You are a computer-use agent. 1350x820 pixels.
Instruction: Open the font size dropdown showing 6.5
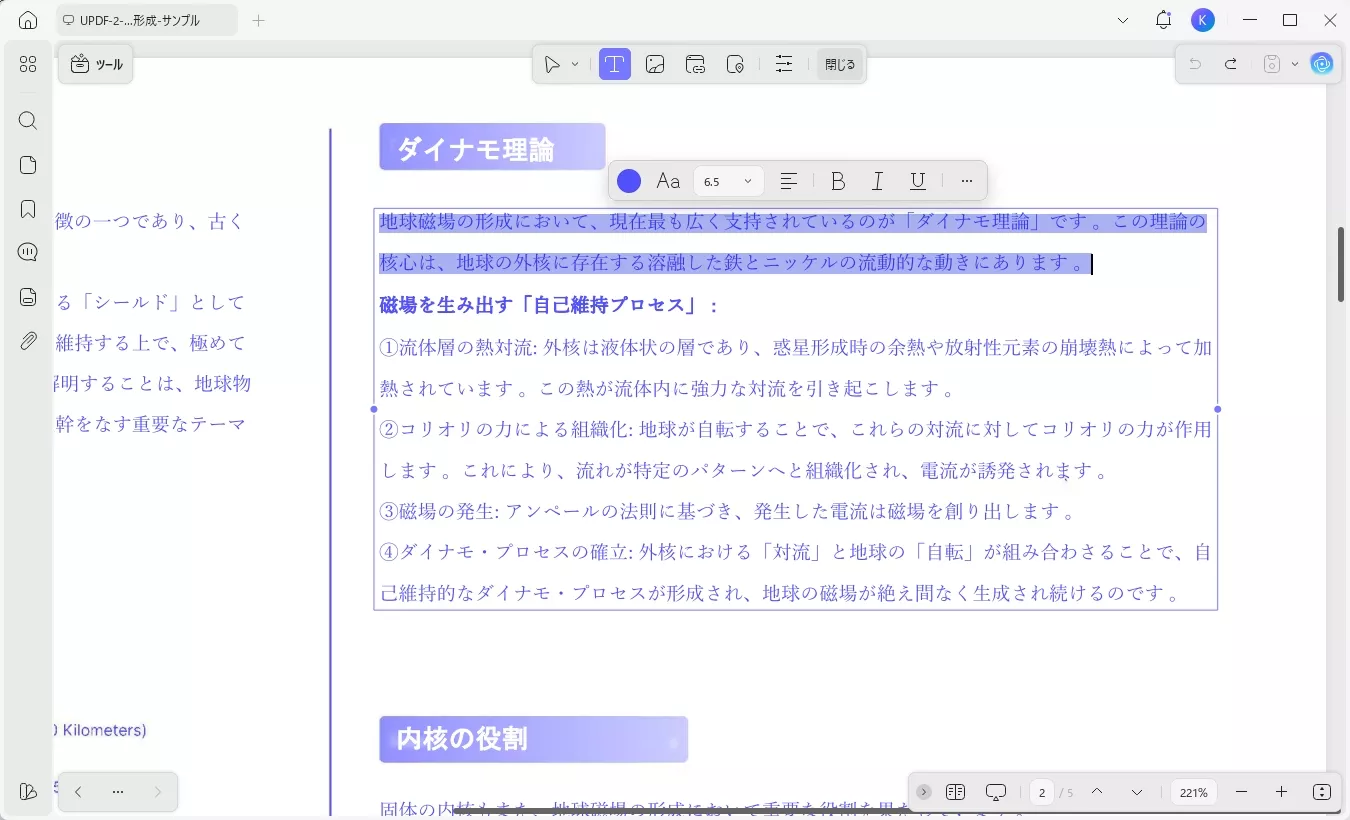point(727,181)
